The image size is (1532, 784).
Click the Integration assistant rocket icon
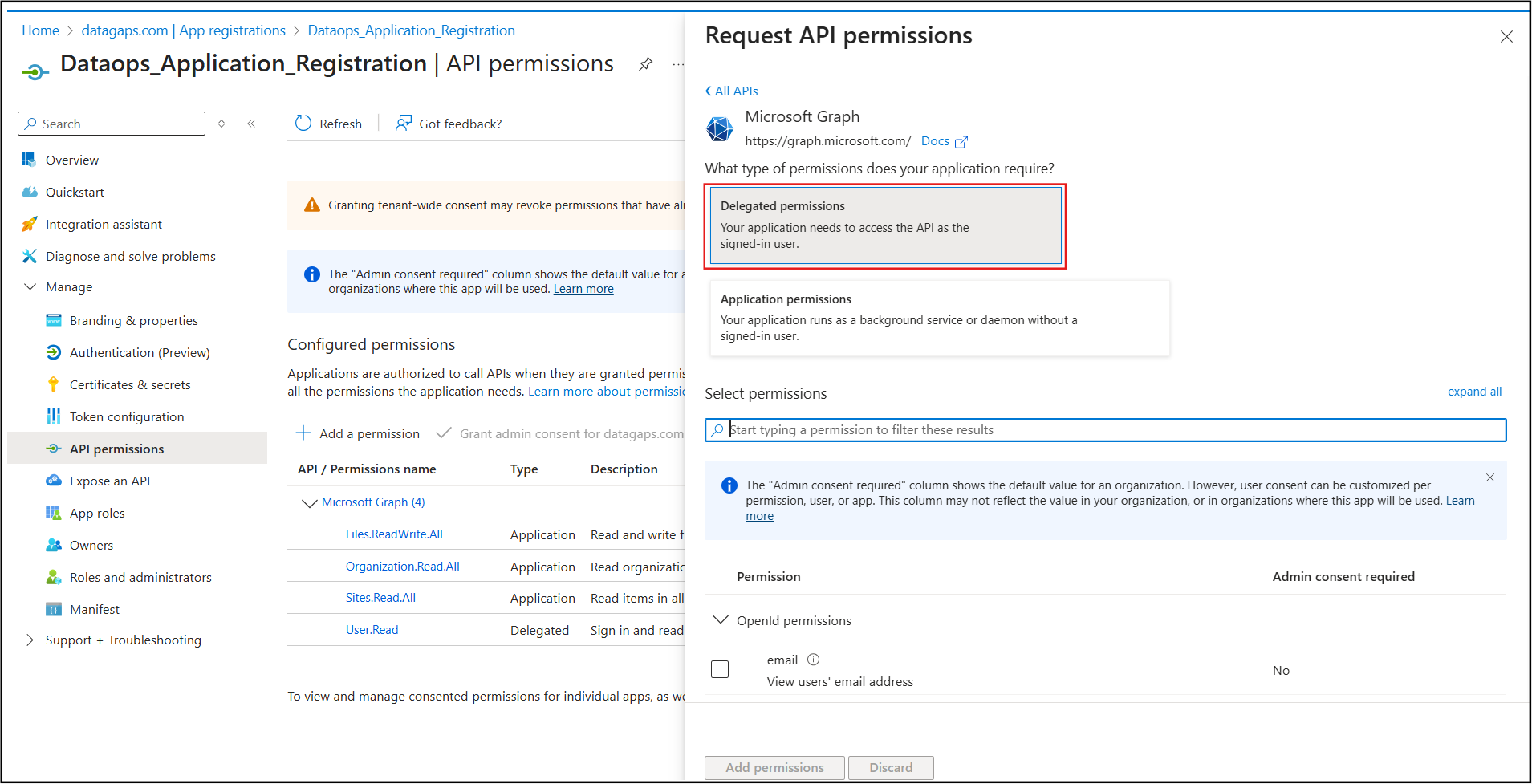(x=30, y=224)
